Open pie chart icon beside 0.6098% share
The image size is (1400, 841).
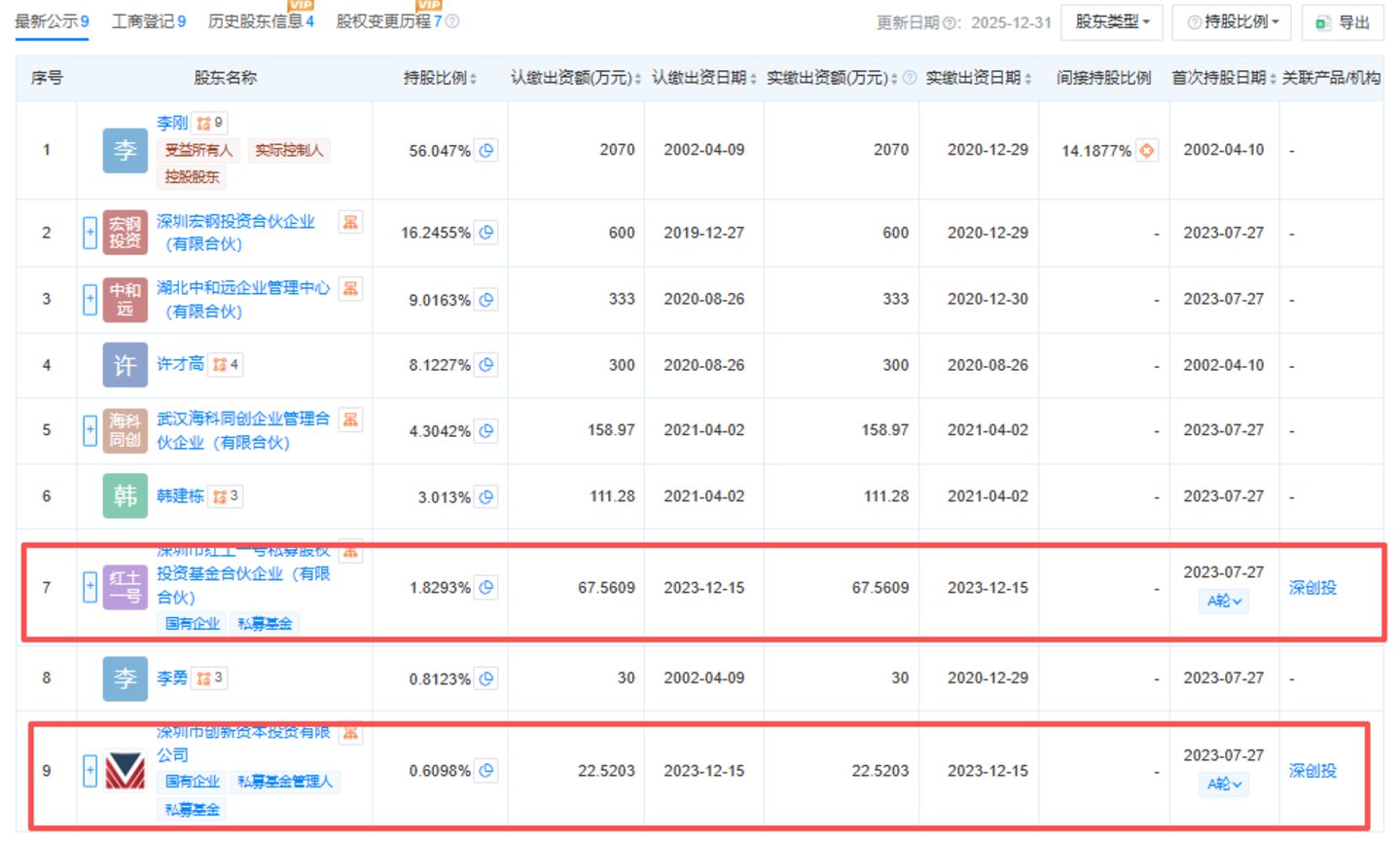coord(486,771)
